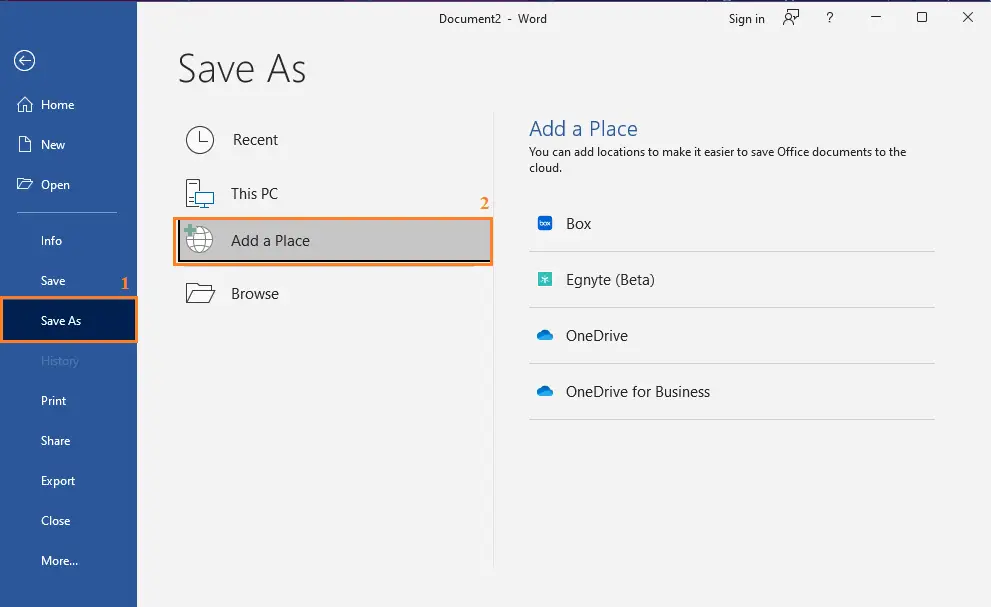Maximize the Word window
Screen dimensions: 991x607
[922, 17]
